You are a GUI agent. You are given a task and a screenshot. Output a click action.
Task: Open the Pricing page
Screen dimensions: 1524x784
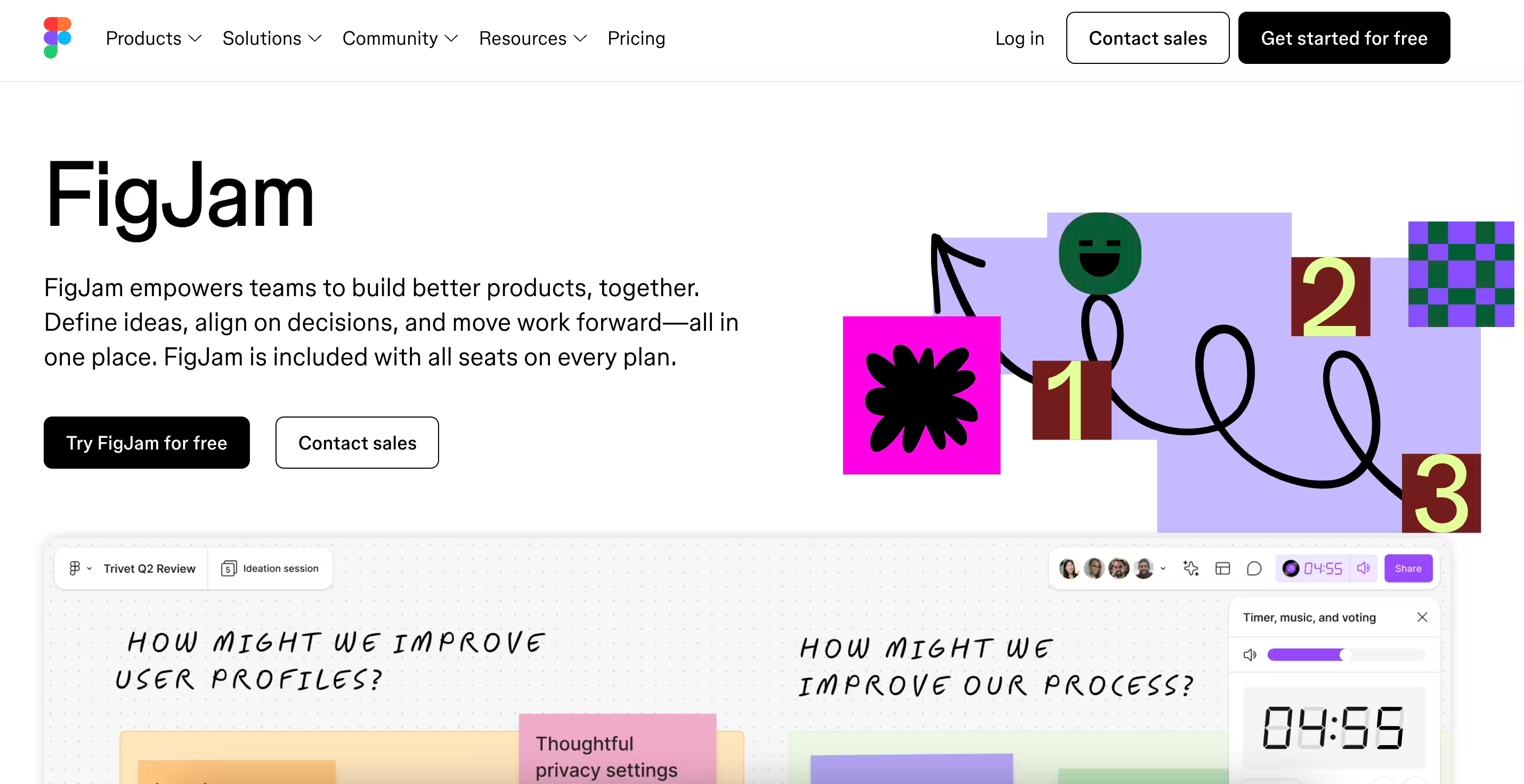tap(637, 38)
